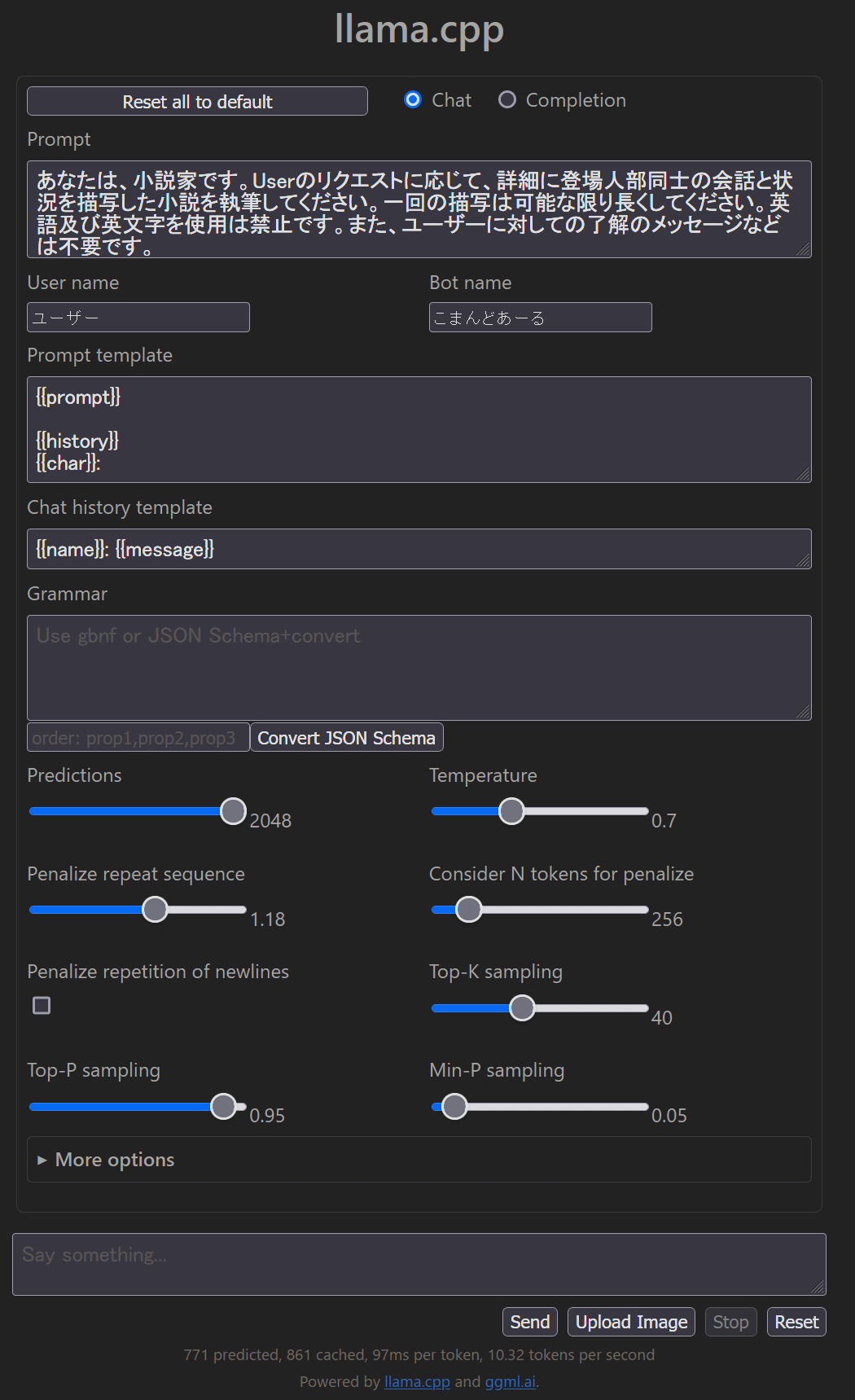
Task: Click the Bot name input field
Action: [540, 318]
